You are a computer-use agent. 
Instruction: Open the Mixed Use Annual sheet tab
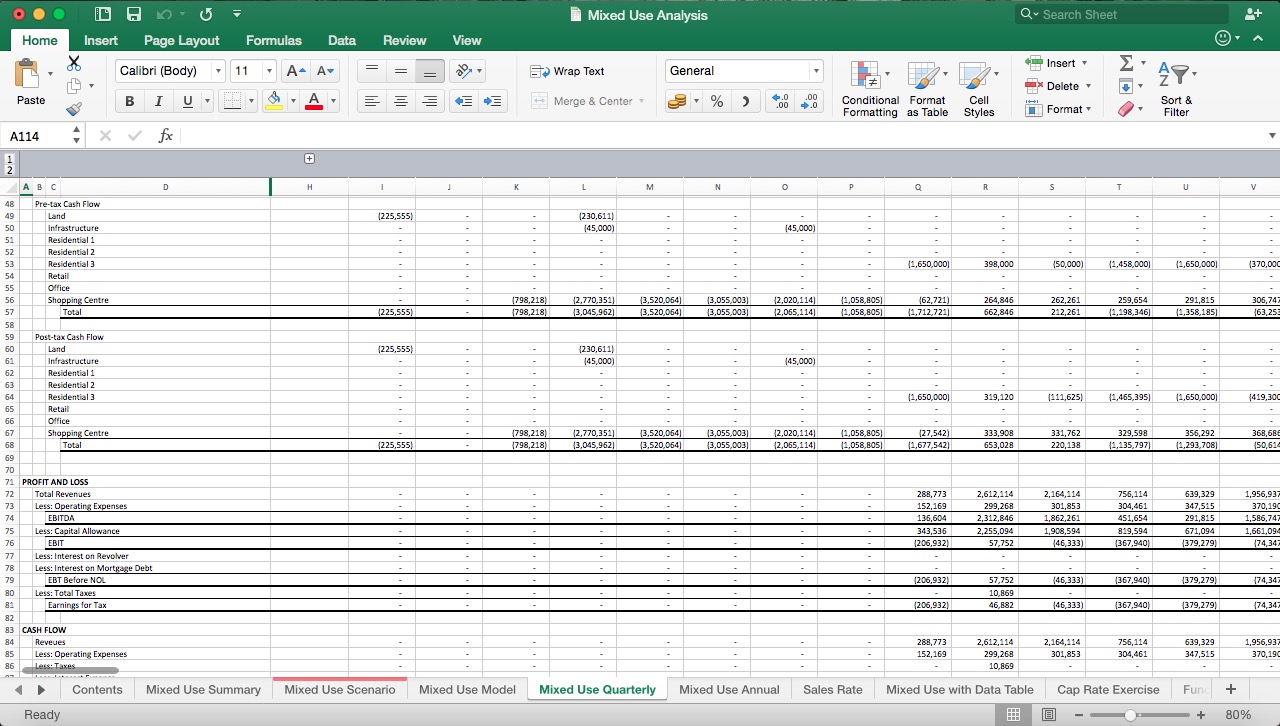pyautogui.click(x=729, y=689)
